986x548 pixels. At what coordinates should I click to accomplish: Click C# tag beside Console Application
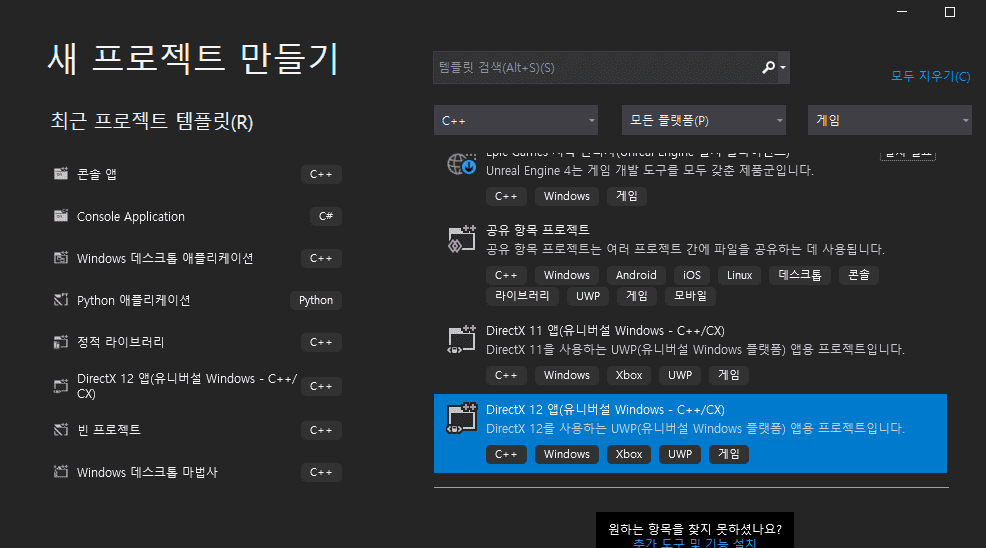(x=326, y=216)
